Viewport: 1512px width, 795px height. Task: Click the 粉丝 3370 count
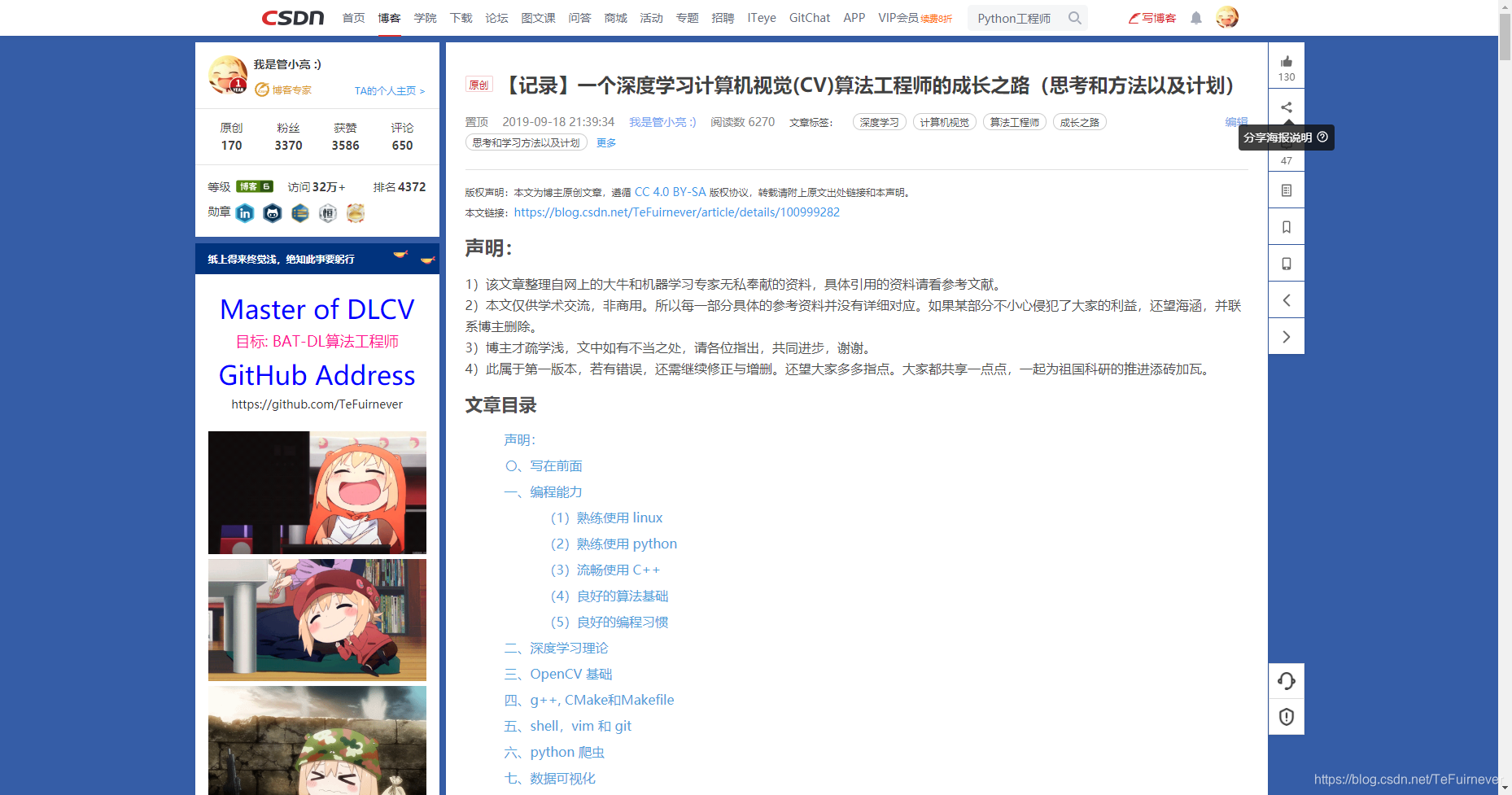click(x=288, y=137)
